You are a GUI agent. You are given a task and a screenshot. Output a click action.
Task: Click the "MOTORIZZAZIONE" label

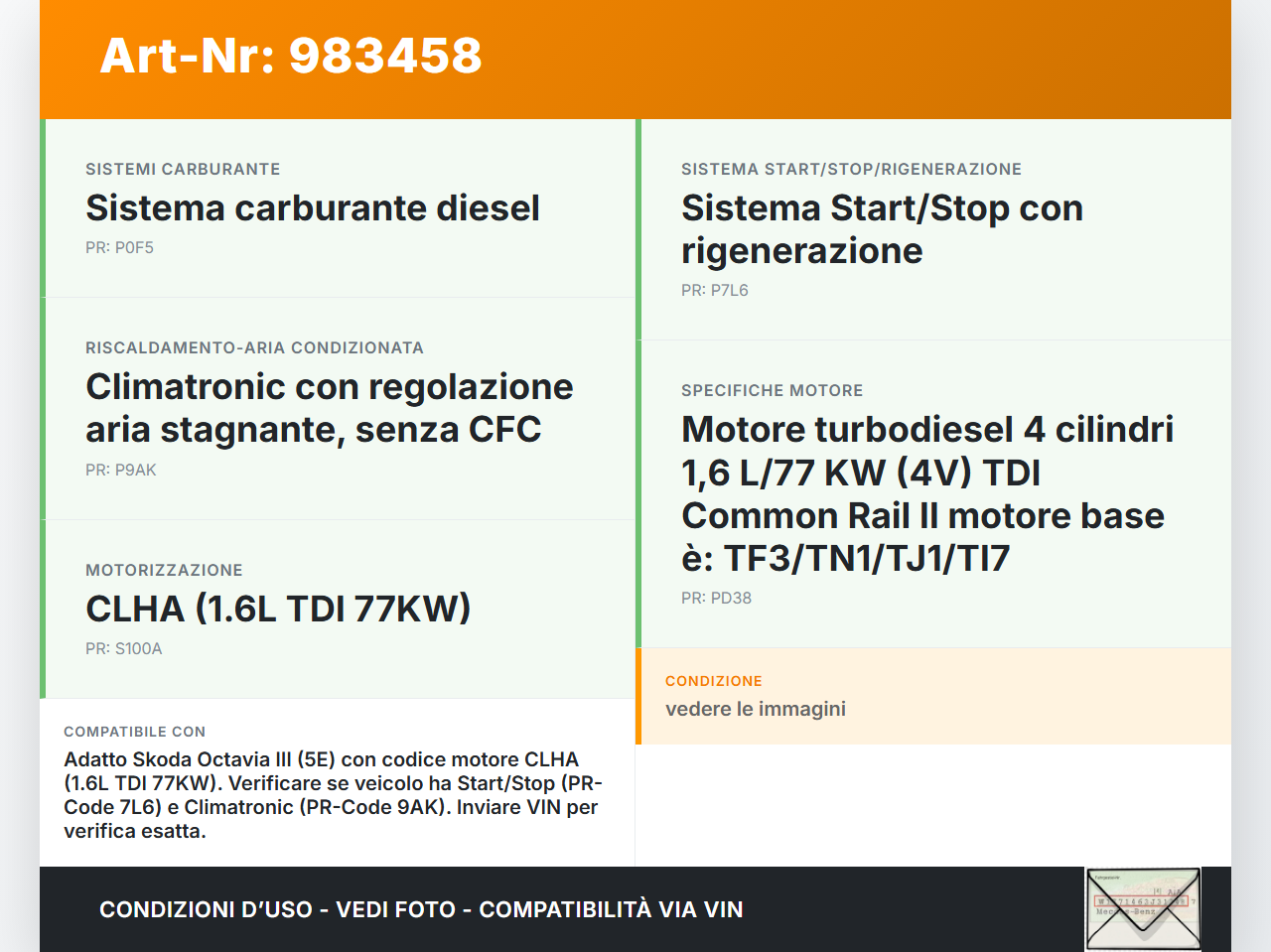click(x=164, y=570)
